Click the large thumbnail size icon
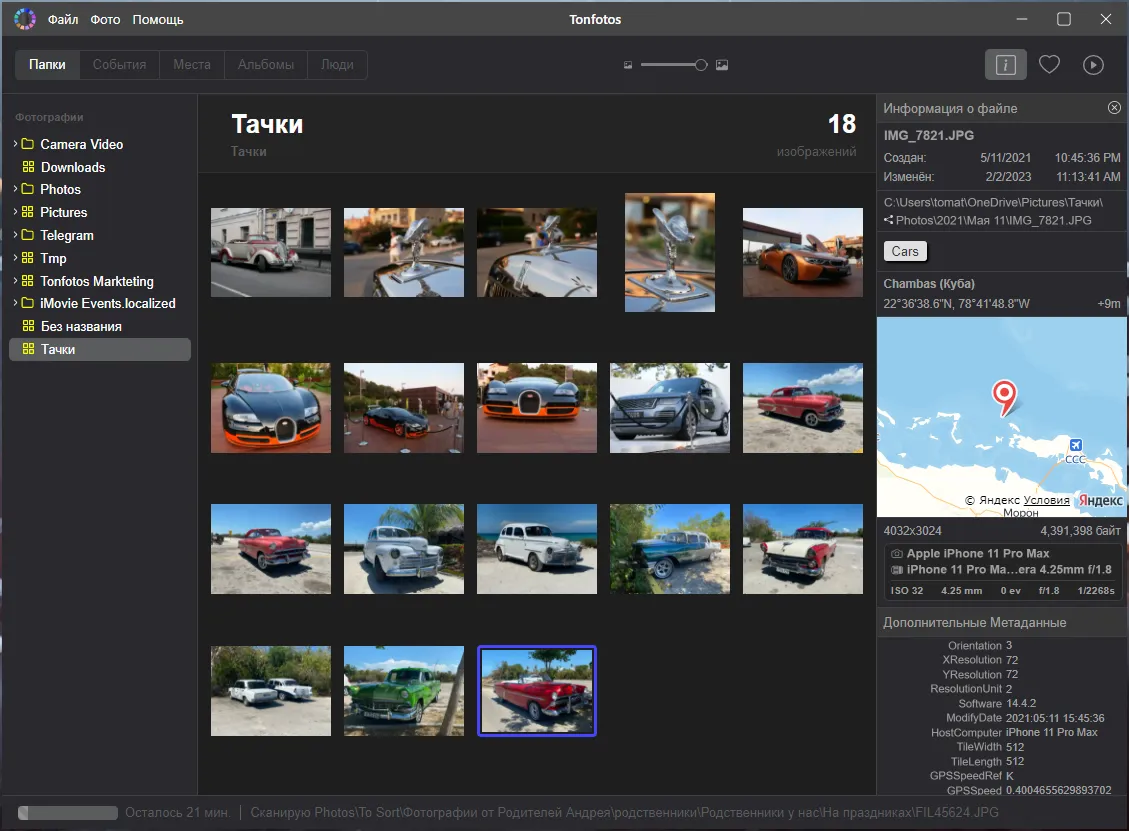Viewport: 1129px width, 831px height. tap(722, 65)
